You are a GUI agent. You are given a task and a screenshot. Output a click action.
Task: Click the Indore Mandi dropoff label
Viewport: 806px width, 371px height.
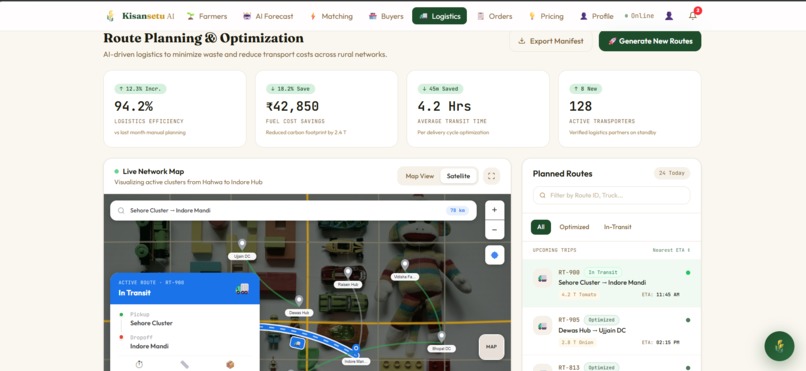[149, 346]
